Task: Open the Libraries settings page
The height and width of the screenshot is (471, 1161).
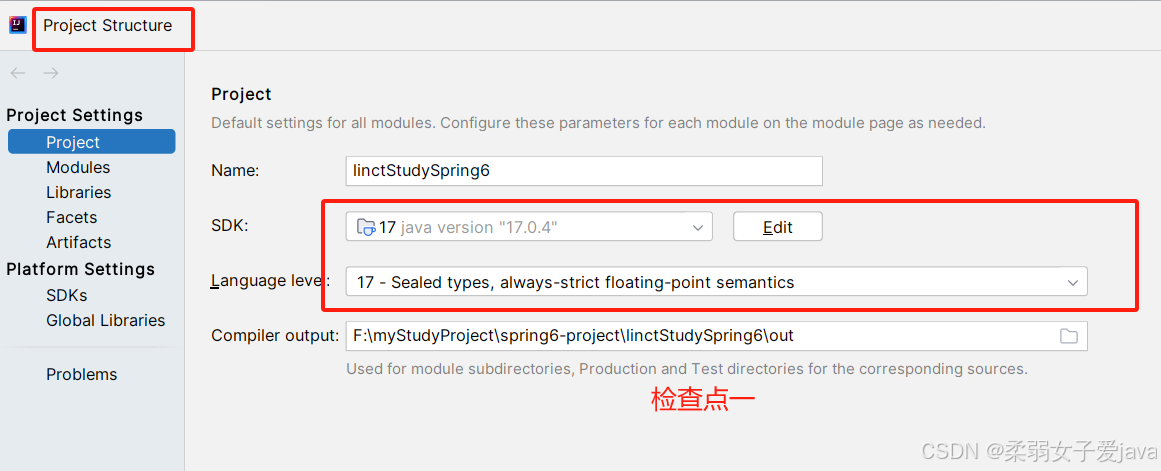Action: 78,193
